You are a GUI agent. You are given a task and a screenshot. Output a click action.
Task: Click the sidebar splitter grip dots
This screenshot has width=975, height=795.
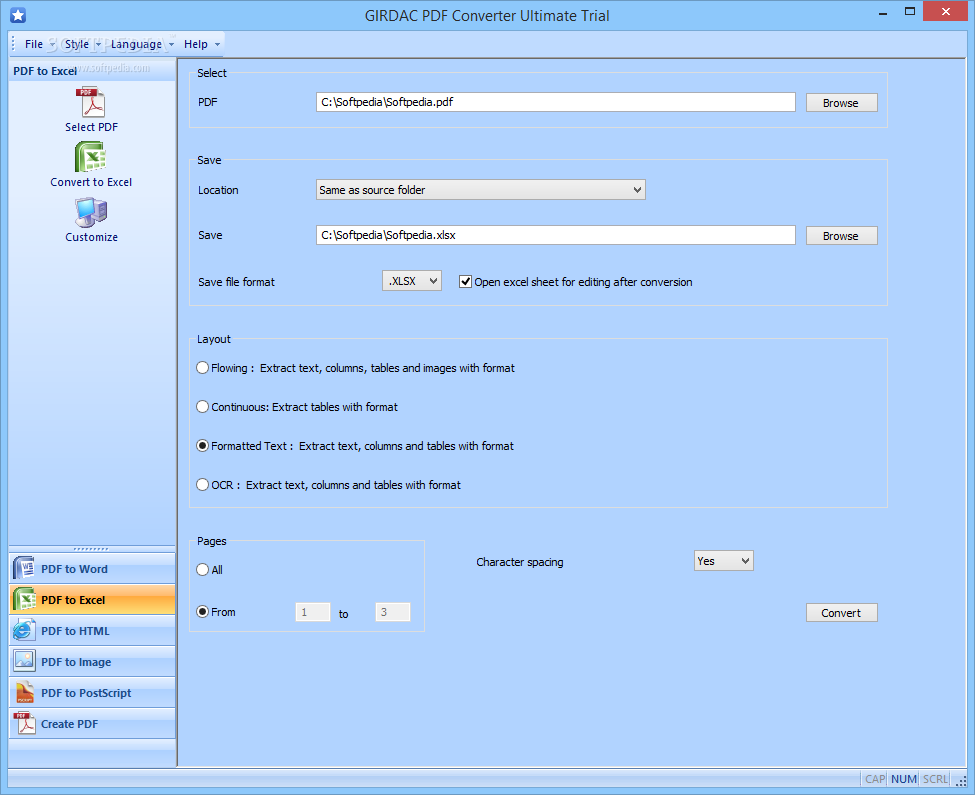(x=91, y=549)
